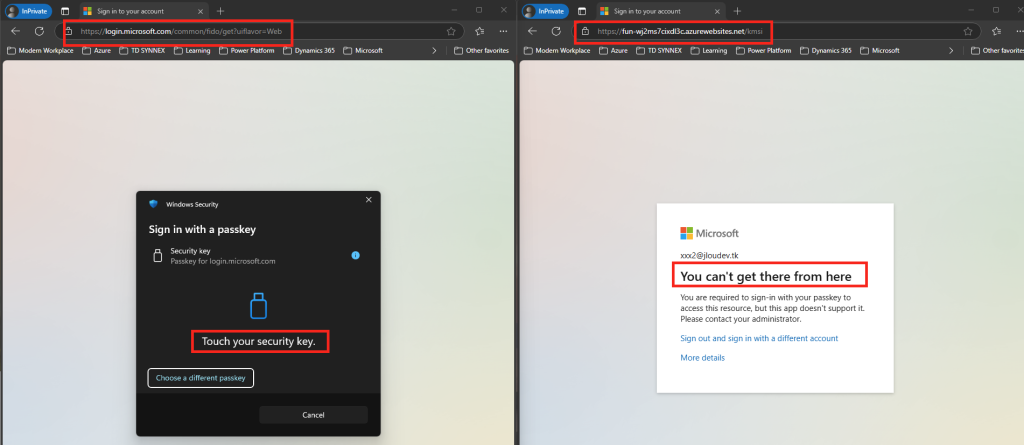Click the Windows Security shield icon
1024x445 pixels.
pyautogui.click(x=154, y=204)
